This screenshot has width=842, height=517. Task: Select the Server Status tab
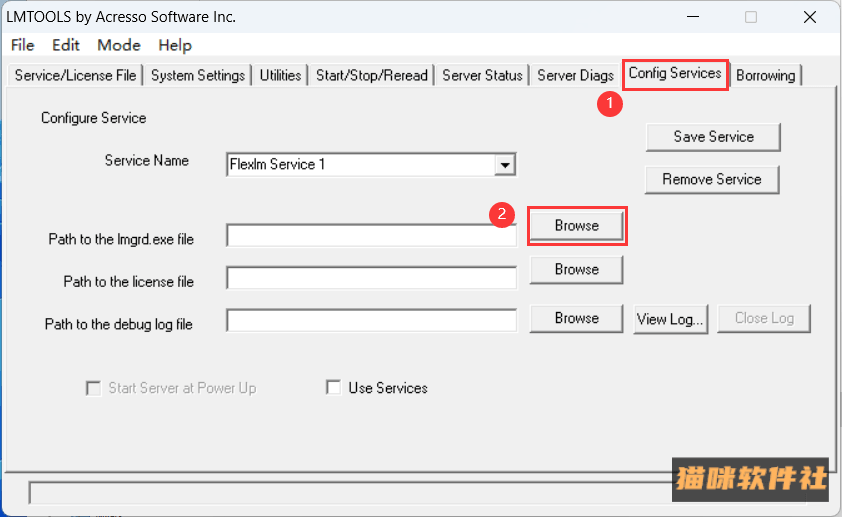(482, 75)
